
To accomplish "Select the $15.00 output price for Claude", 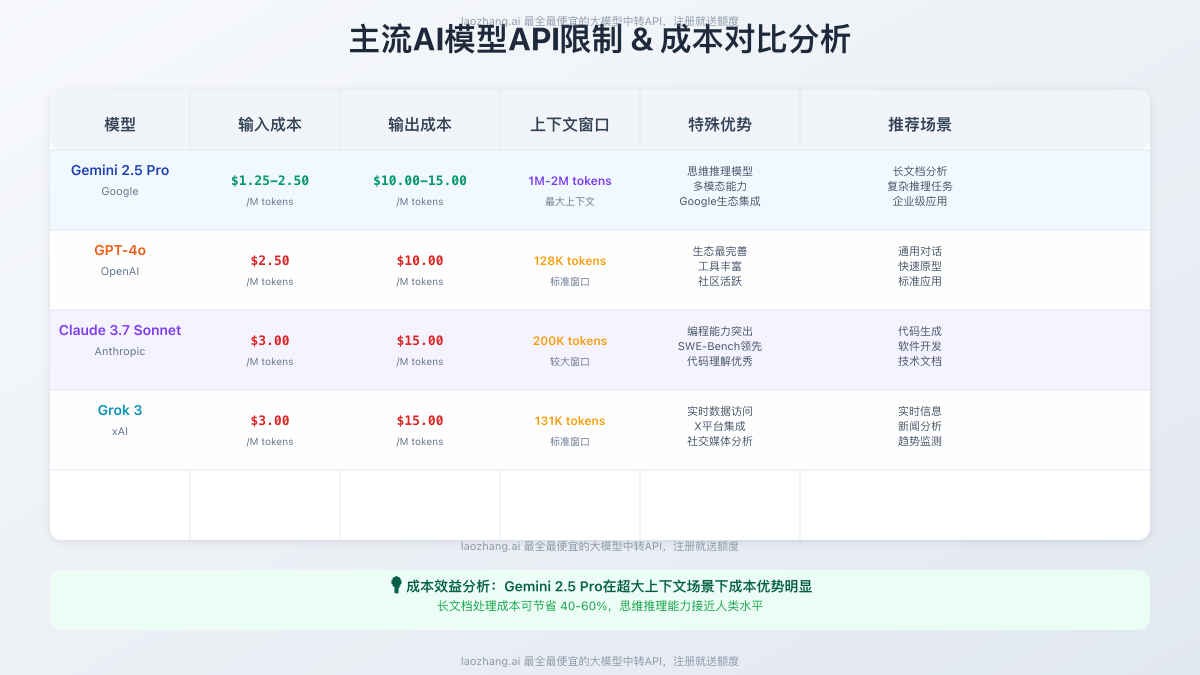I will [420, 341].
